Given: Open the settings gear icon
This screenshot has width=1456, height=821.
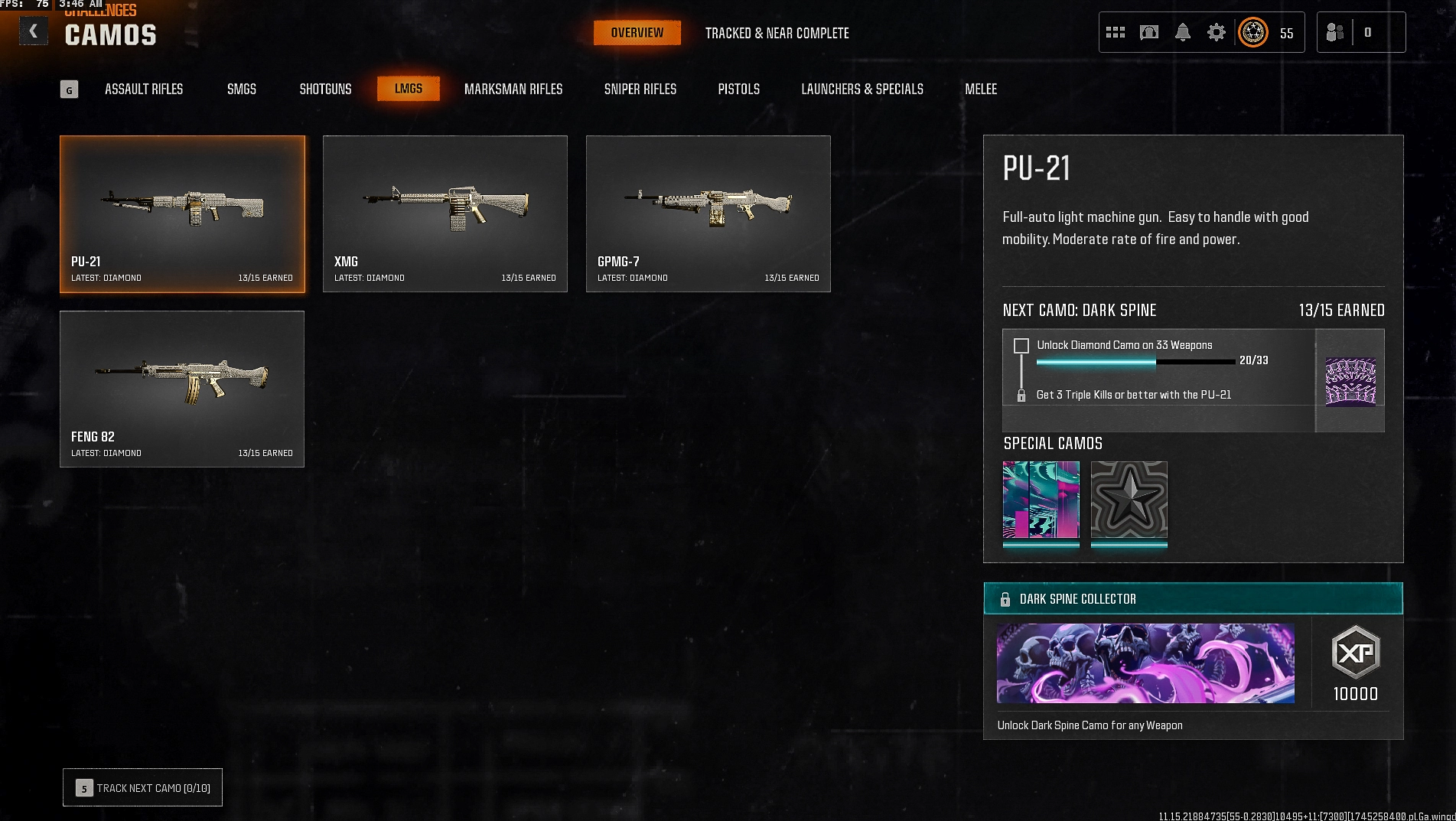Looking at the screenshot, I should pyautogui.click(x=1217, y=32).
